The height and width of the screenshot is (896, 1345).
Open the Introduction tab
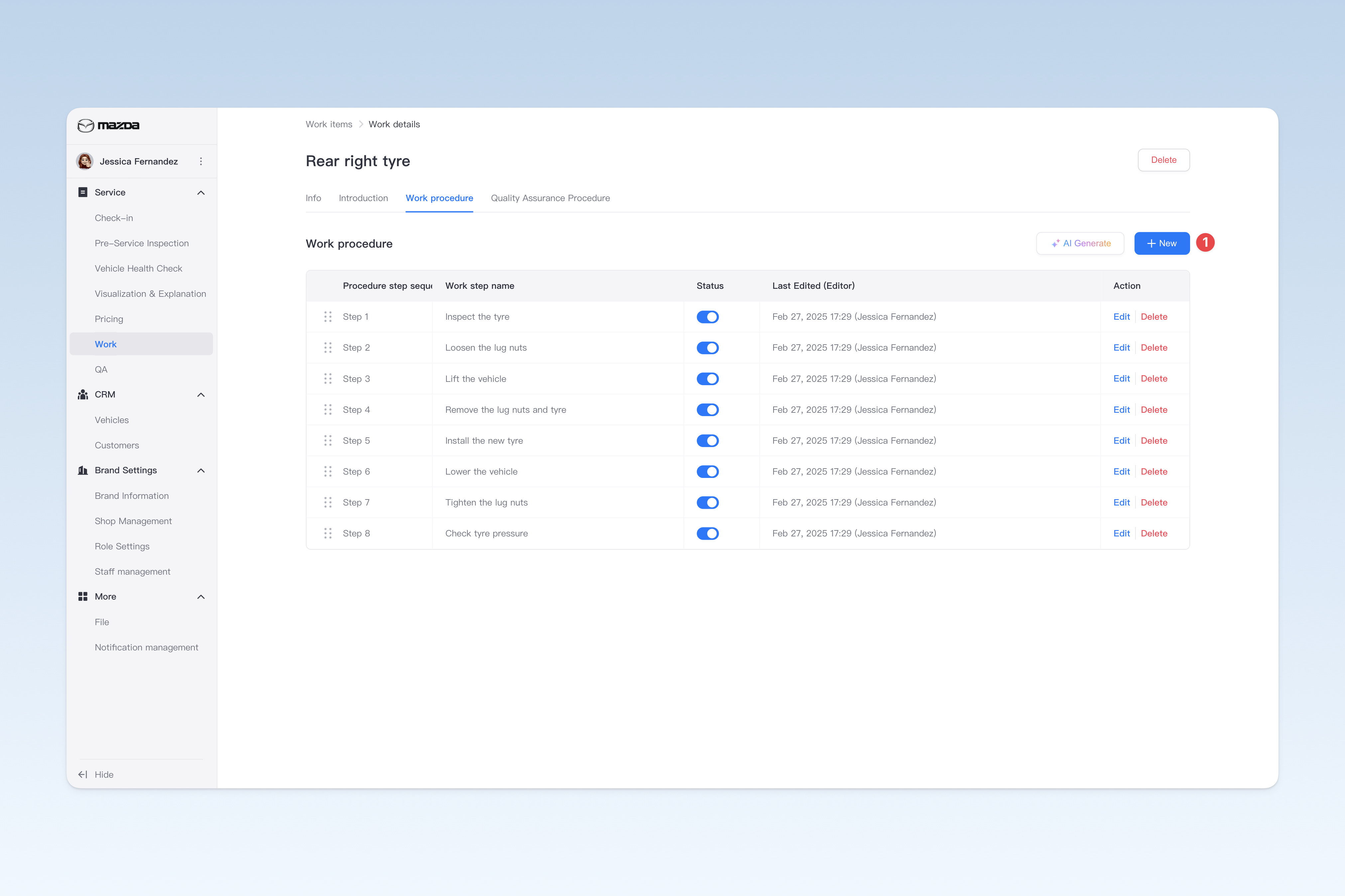coord(363,198)
